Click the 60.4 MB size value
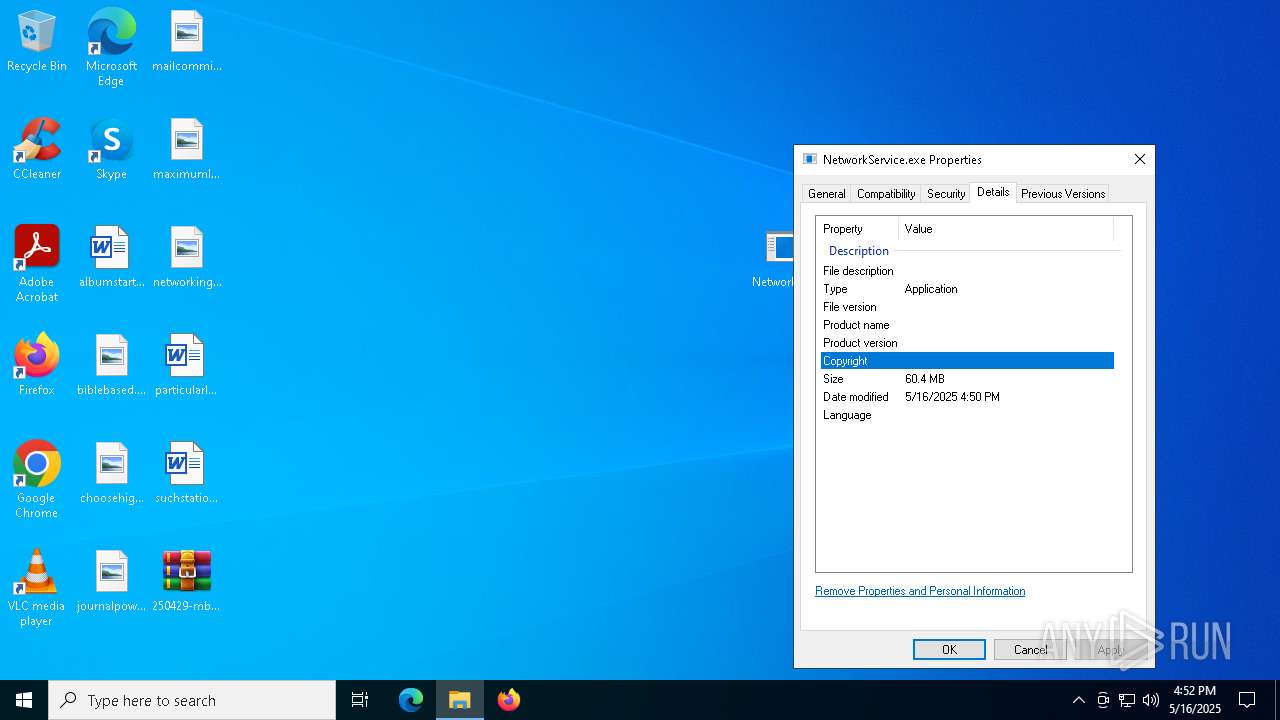 pos(924,379)
